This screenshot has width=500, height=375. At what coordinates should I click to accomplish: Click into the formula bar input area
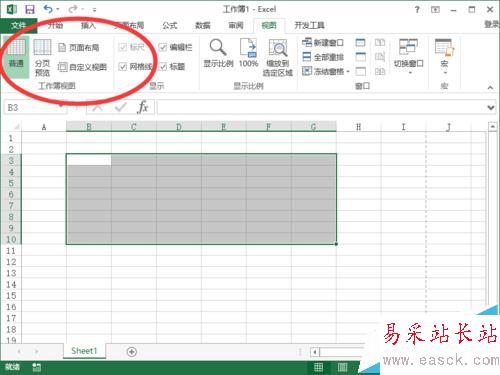tap(321, 107)
